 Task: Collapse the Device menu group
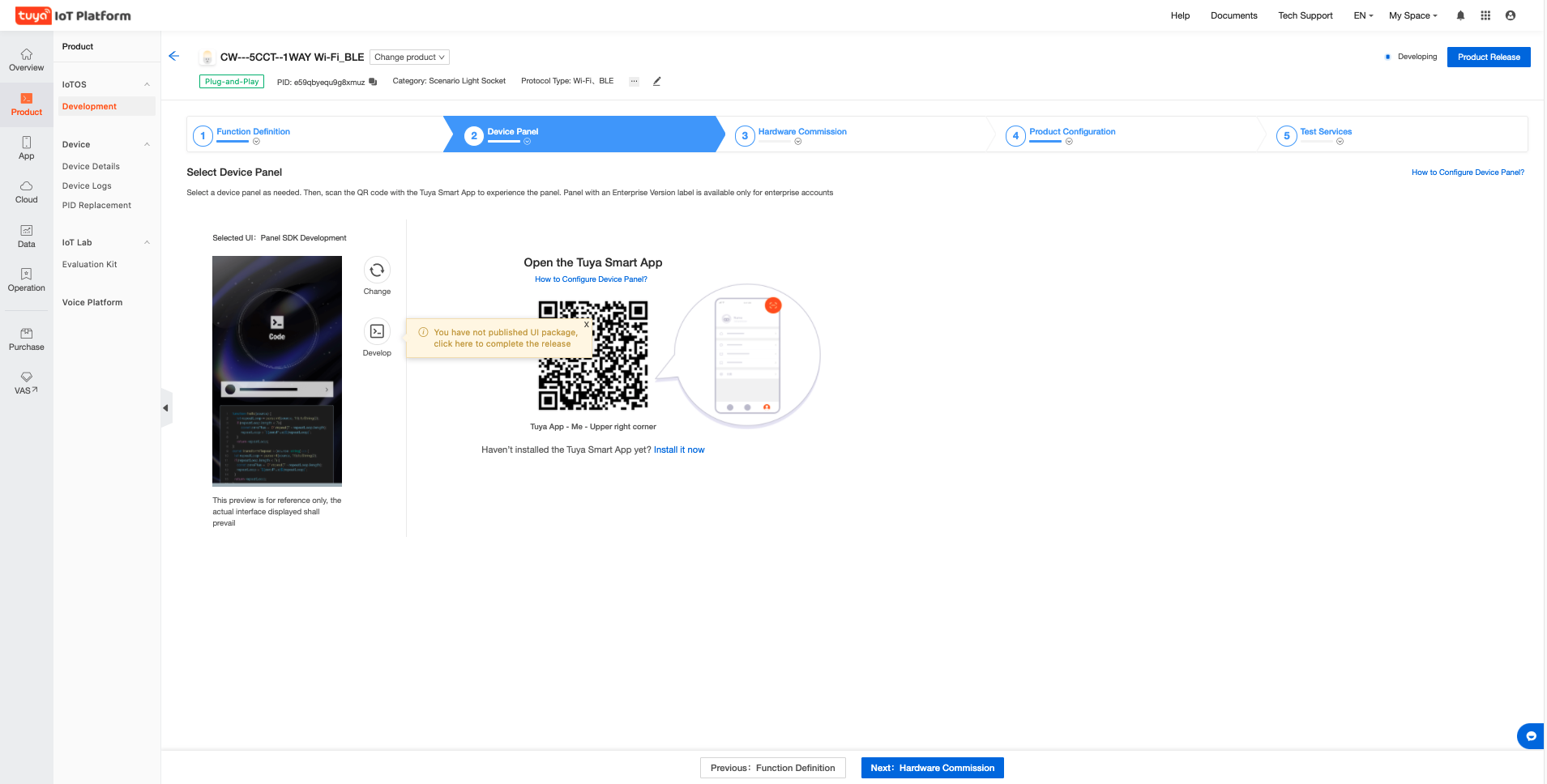pyautogui.click(x=147, y=144)
